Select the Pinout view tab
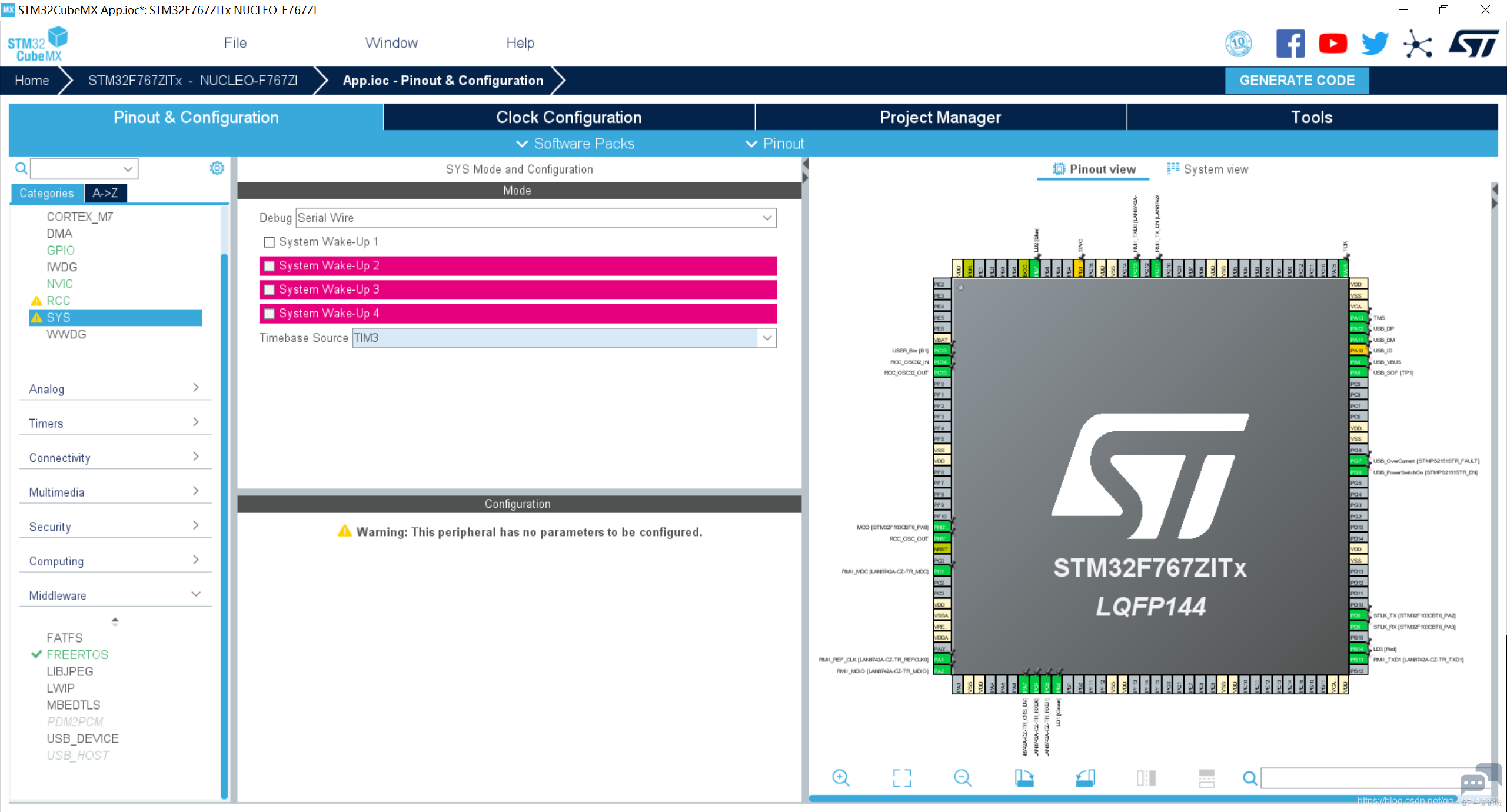1507x812 pixels. click(x=1094, y=169)
